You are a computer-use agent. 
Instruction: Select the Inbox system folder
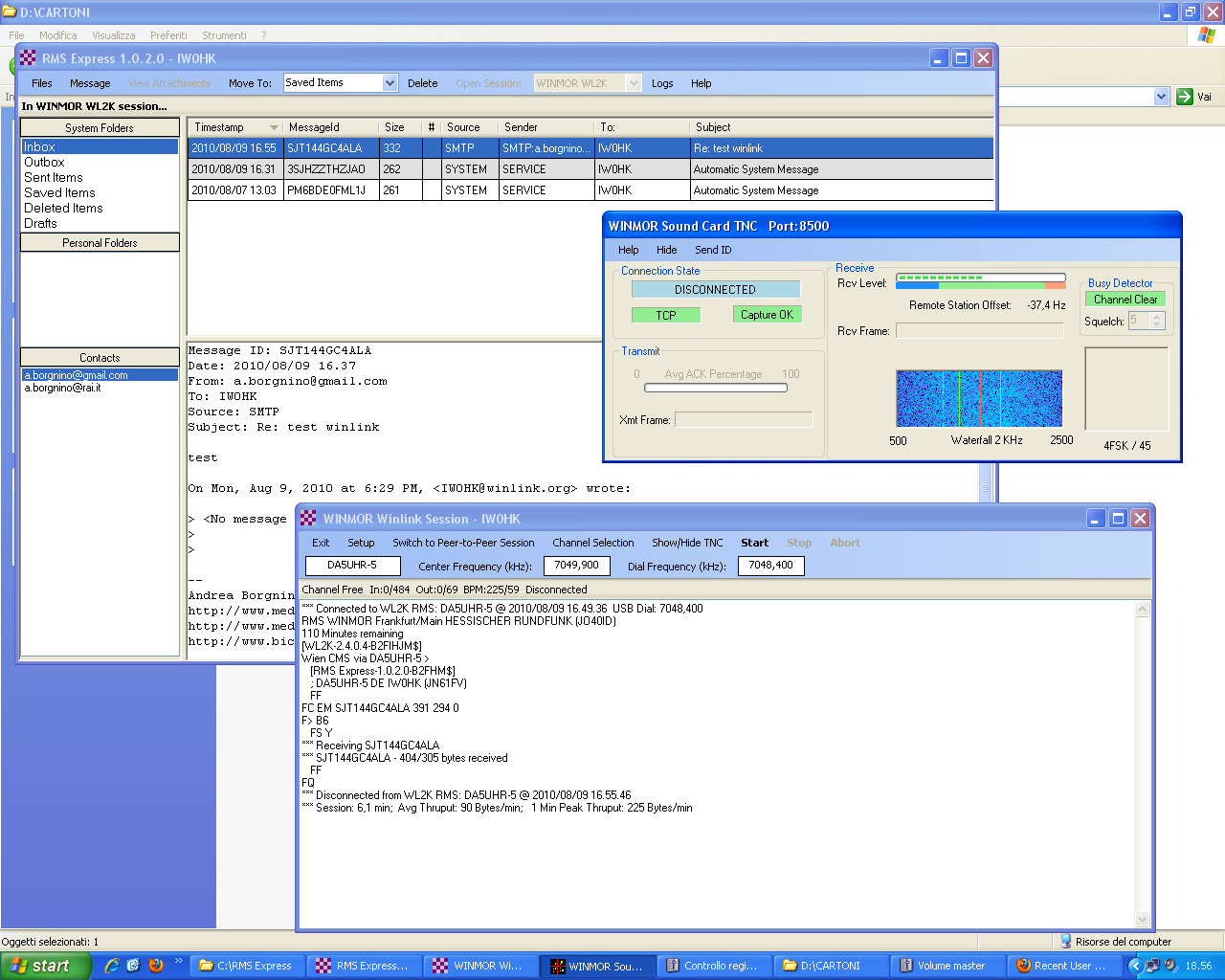[100, 146]
